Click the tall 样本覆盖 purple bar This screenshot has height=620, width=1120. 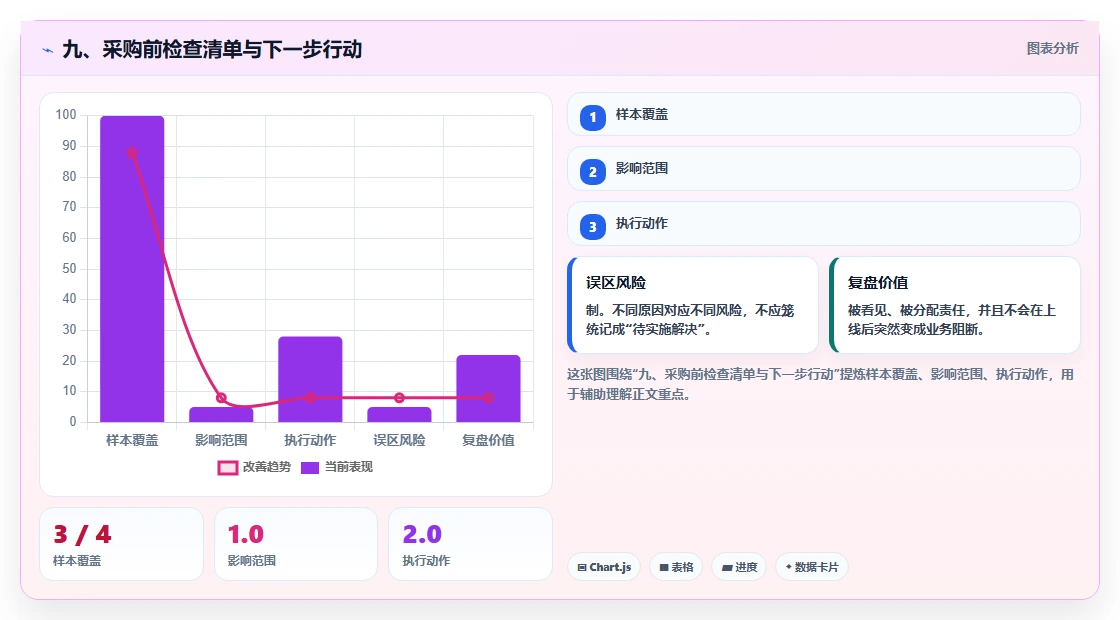(x=132, y=269)
